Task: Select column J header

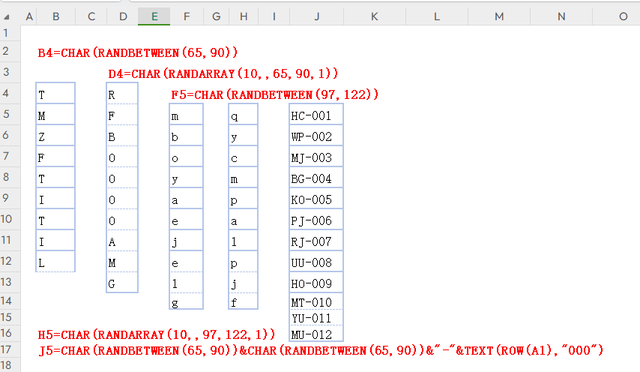Action: pyautogui.click(x=317, y=16)
